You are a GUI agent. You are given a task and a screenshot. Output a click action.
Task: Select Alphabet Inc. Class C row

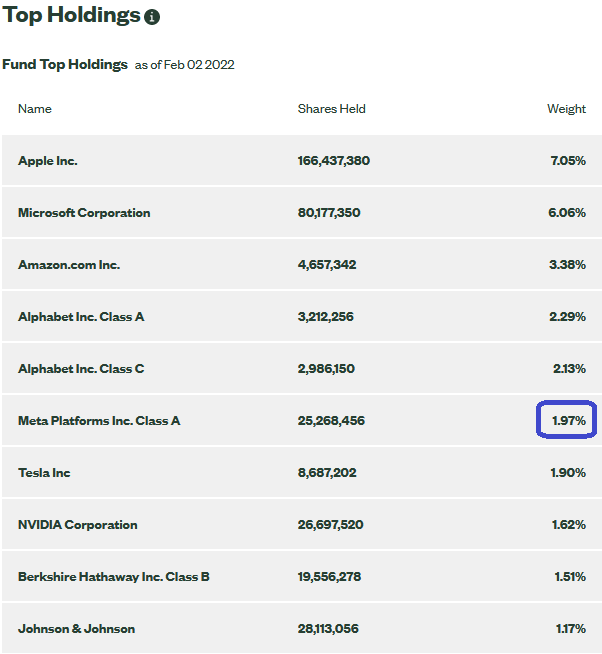302,368
